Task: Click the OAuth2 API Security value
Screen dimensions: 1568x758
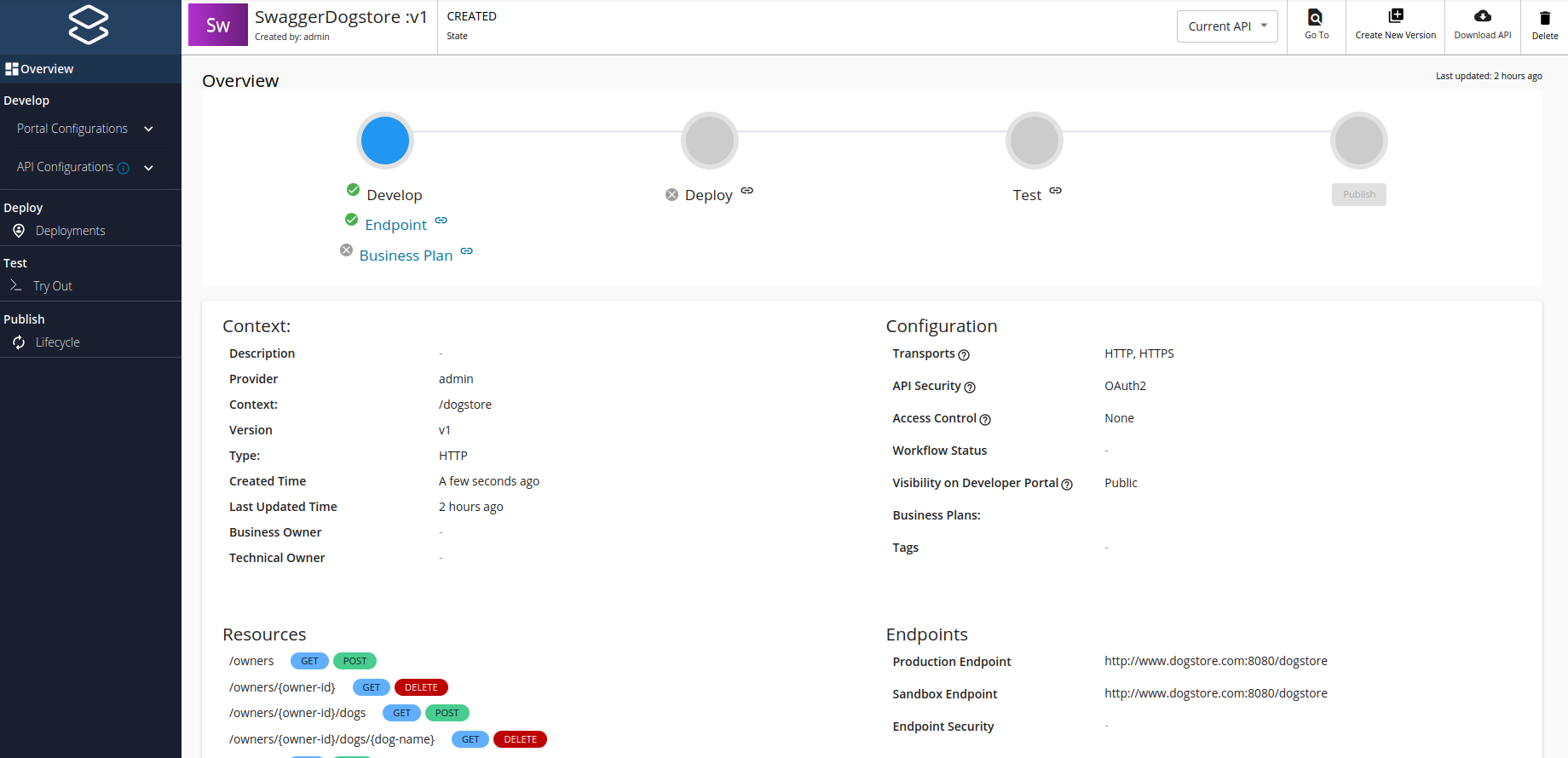Action: coord(1125,386)
